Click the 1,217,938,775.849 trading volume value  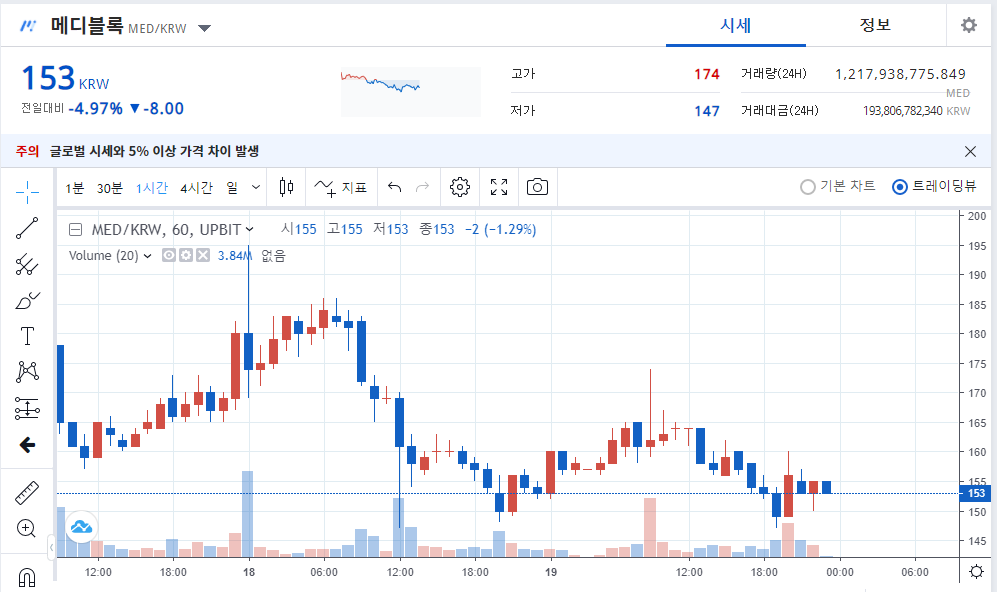click(x=900, y=74)
